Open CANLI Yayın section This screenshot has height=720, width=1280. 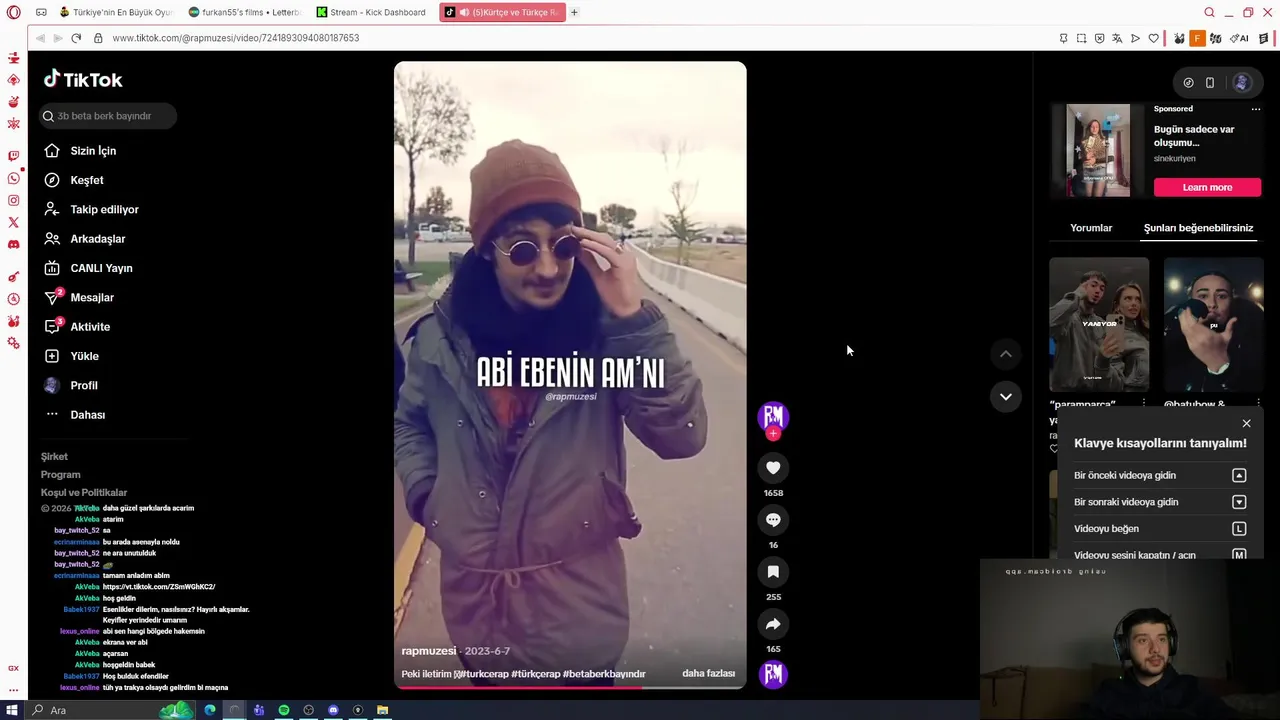tap(88, 268)
